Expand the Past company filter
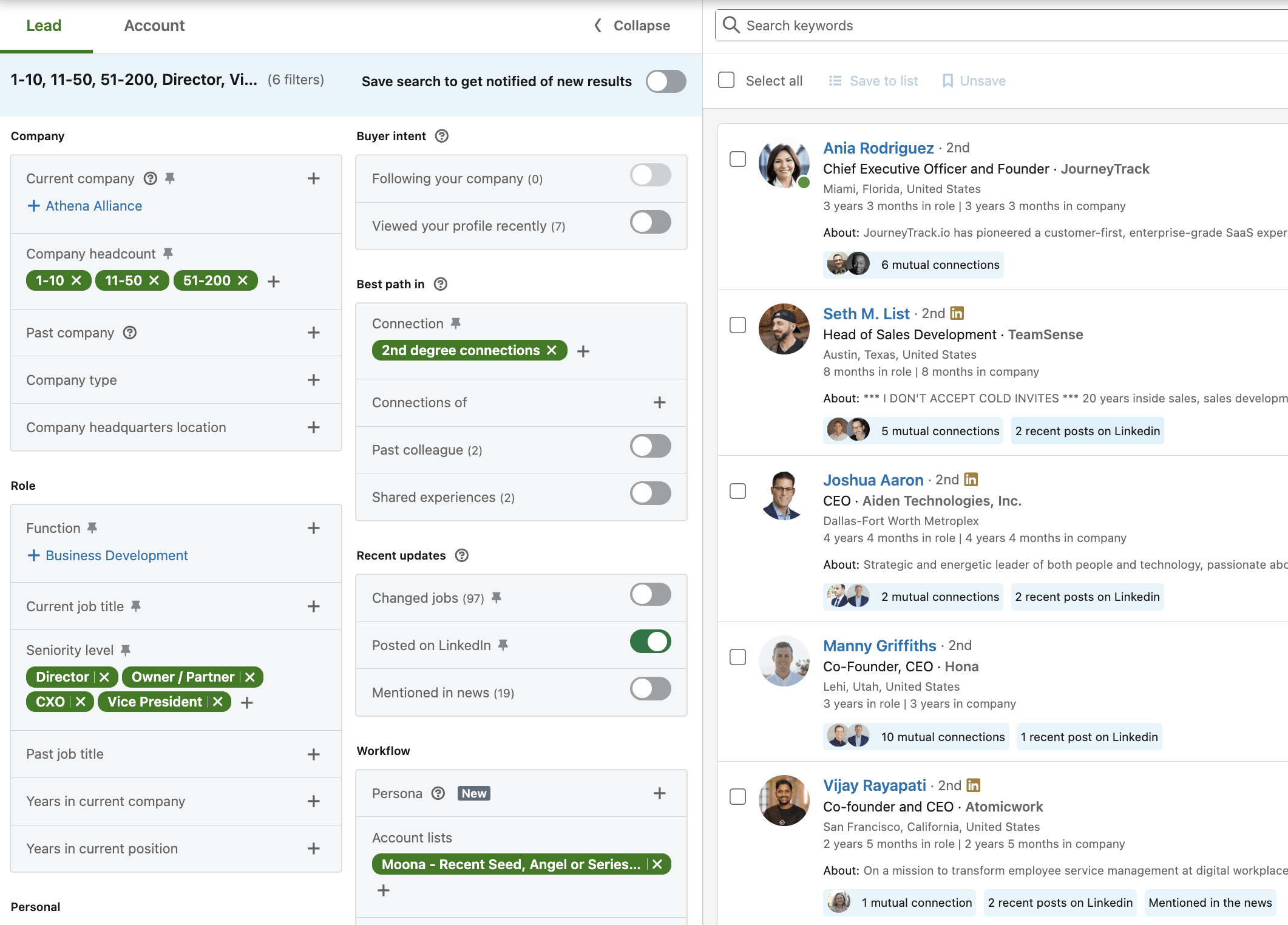Image resolution: width=1288 pixels, height=925 pixels. point(313,333)
